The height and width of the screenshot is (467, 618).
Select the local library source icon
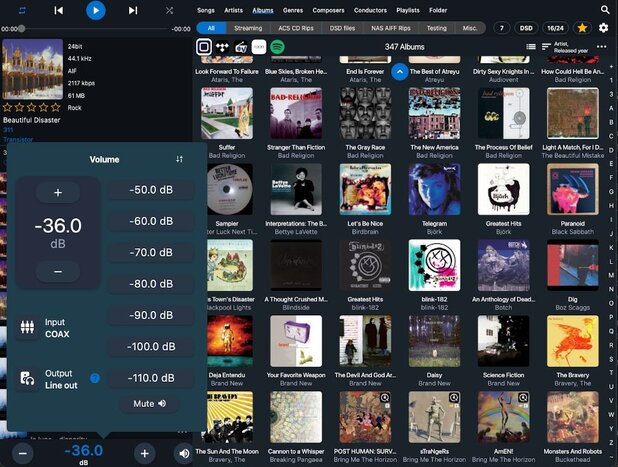click(x=204, y=47)
